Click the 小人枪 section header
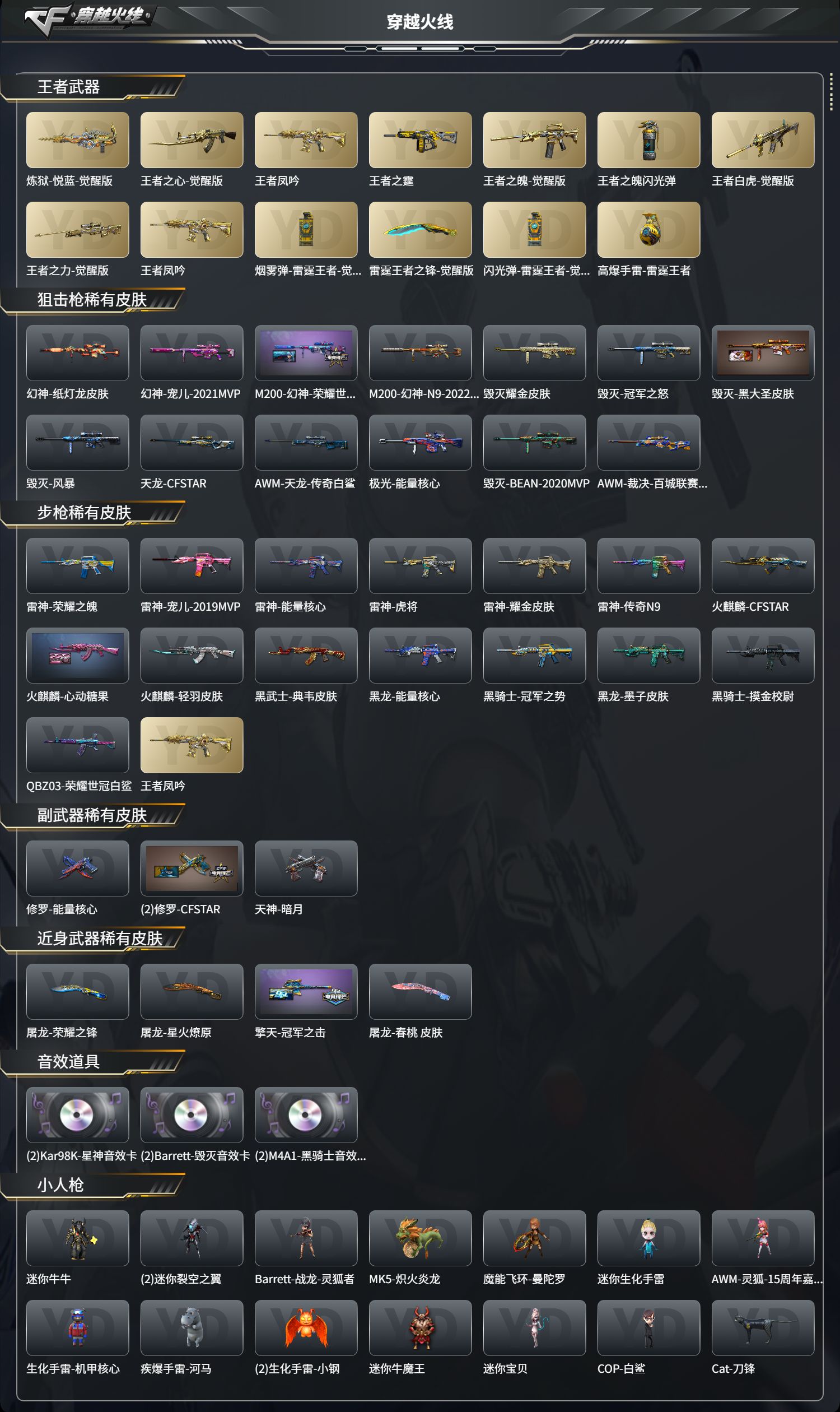 [x=60, y=1185]
